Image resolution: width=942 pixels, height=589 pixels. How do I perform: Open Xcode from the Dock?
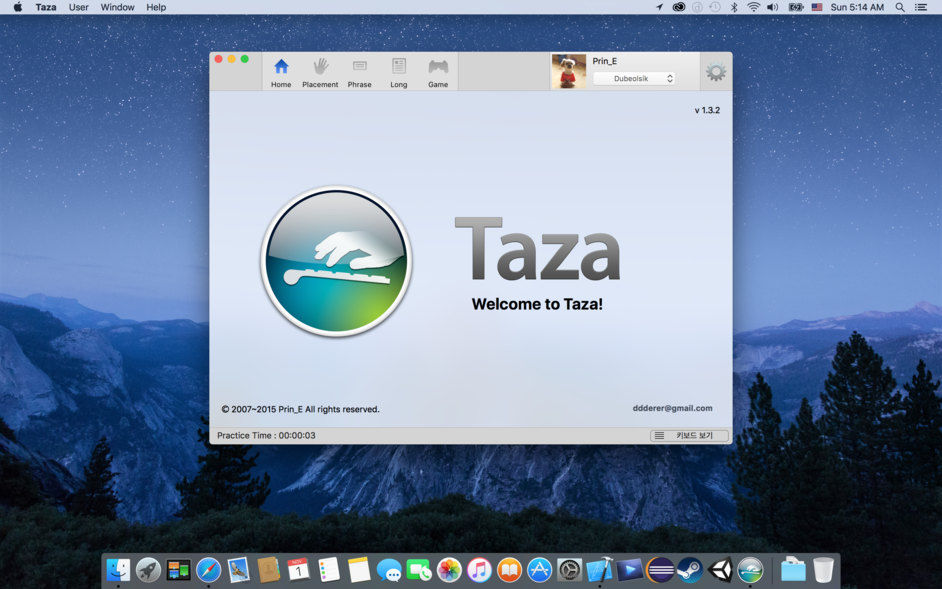click(x=600, y=569)
